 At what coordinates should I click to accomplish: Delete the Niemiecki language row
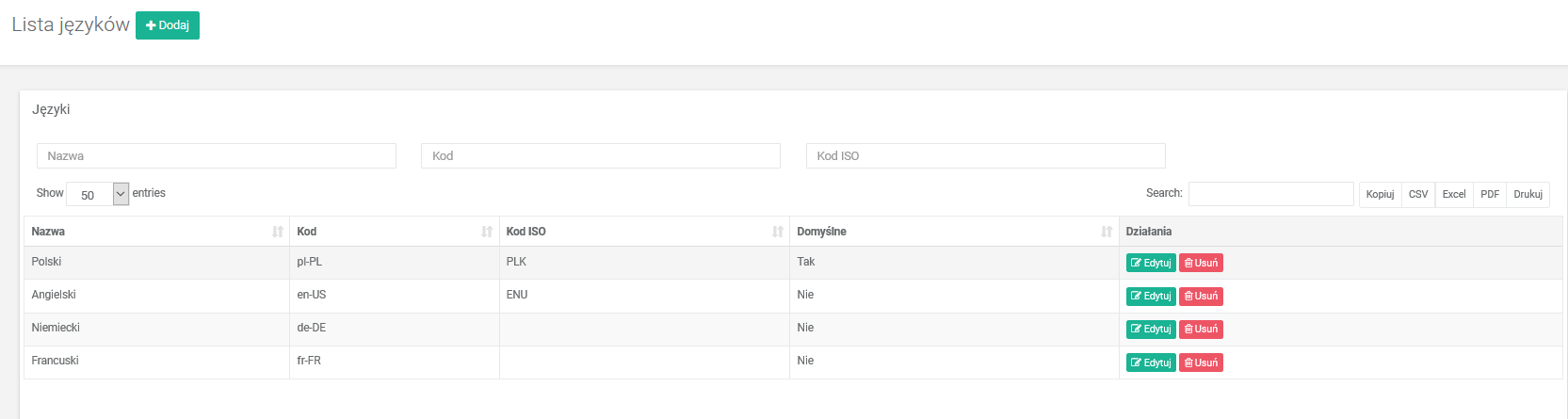point(1201,329)
